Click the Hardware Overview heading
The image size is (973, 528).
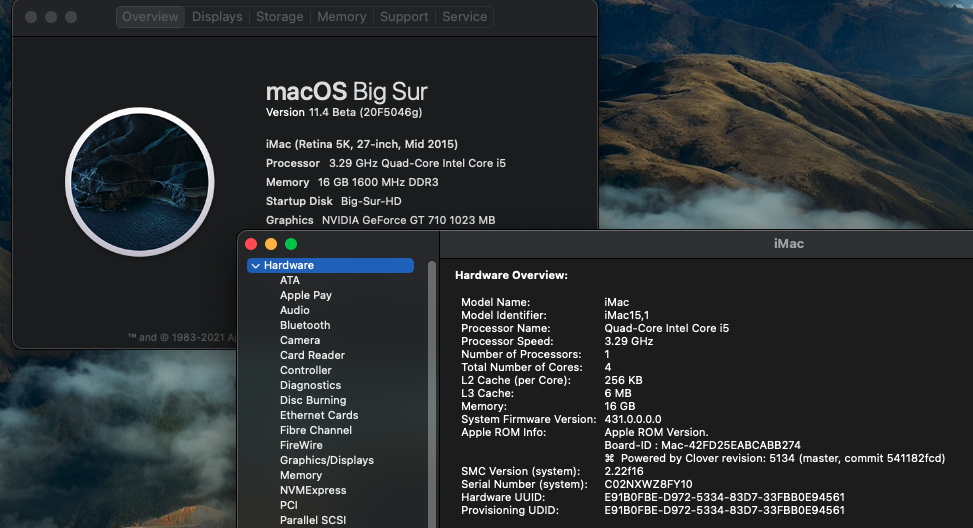tap(511, 275)
